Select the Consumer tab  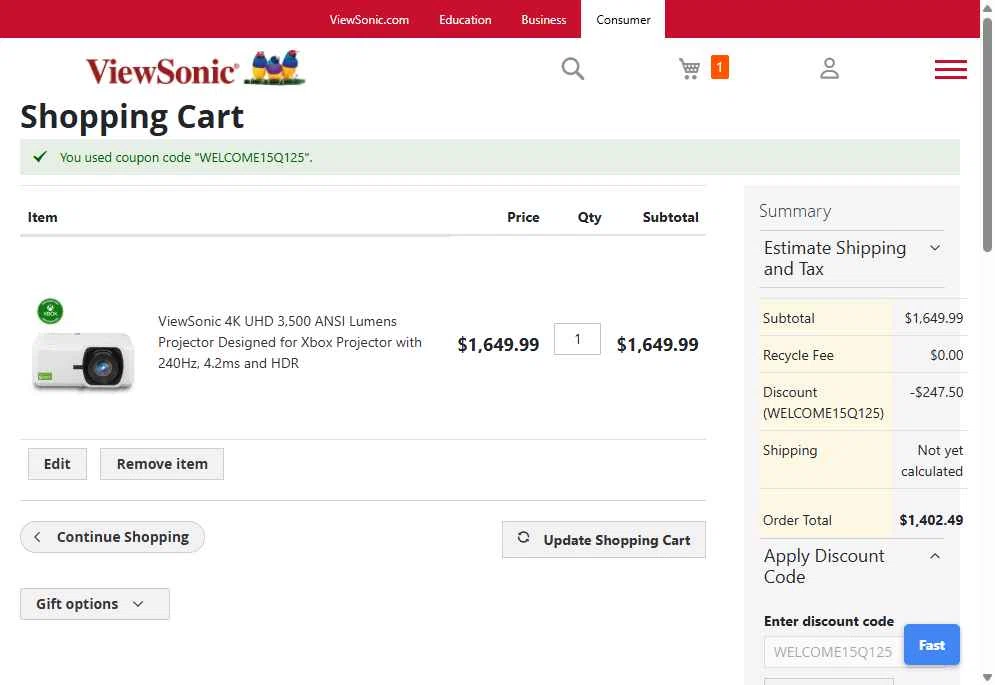tap(623, 20)
